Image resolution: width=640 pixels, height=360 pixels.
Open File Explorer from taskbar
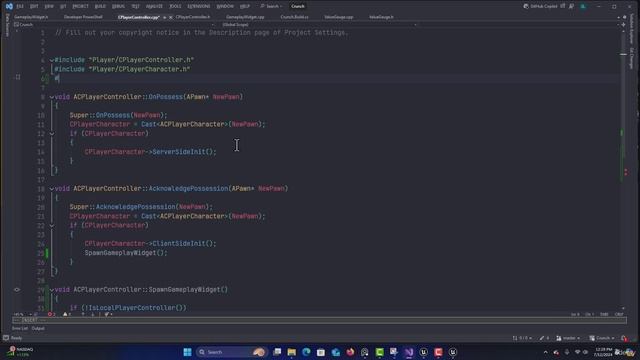(291, 352)
